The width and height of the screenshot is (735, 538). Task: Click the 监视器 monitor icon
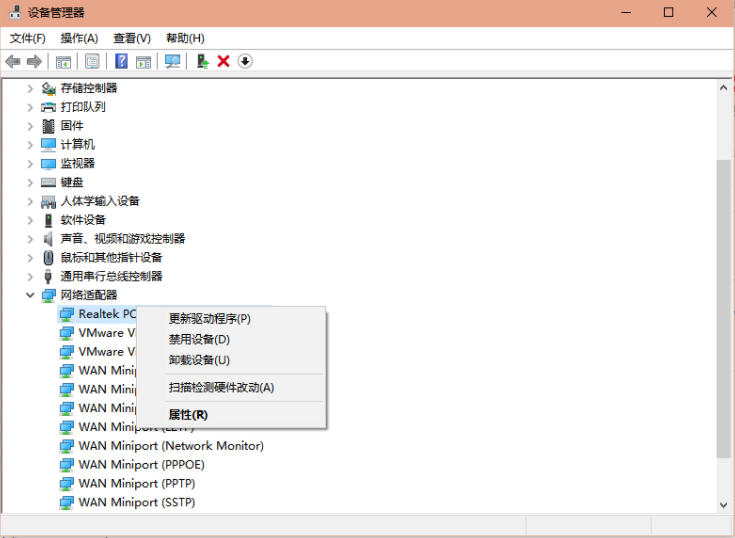(48, 164)
